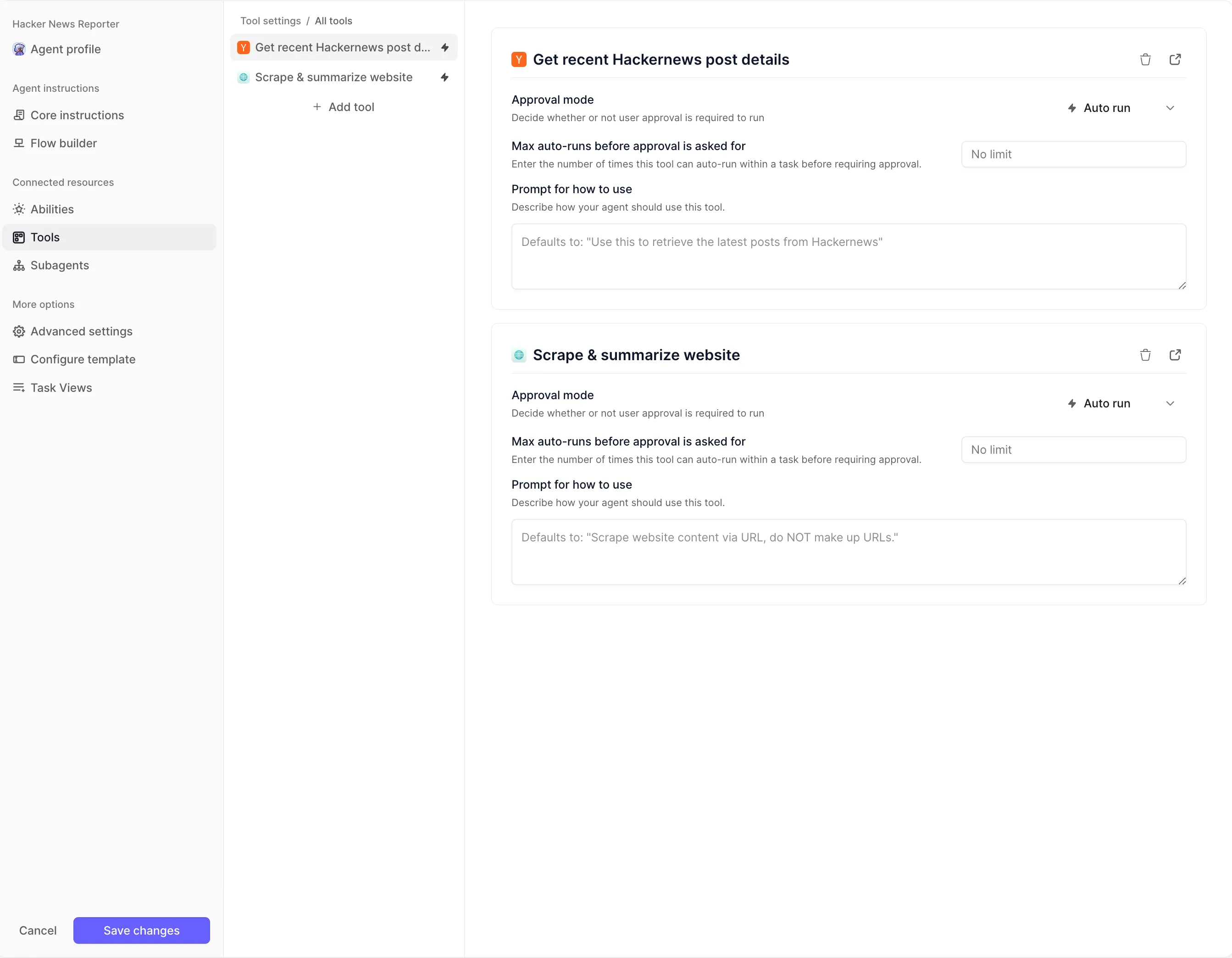Click auto-run bolt beside Hackernews list item
1232x958 pixels.
(x=444, y=47)
